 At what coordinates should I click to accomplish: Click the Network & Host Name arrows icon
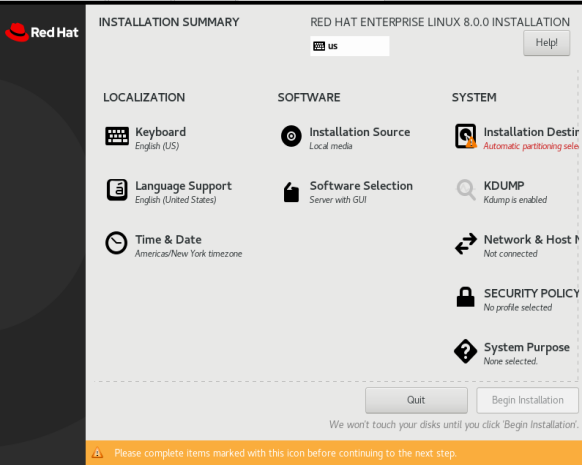coord(466,243)
